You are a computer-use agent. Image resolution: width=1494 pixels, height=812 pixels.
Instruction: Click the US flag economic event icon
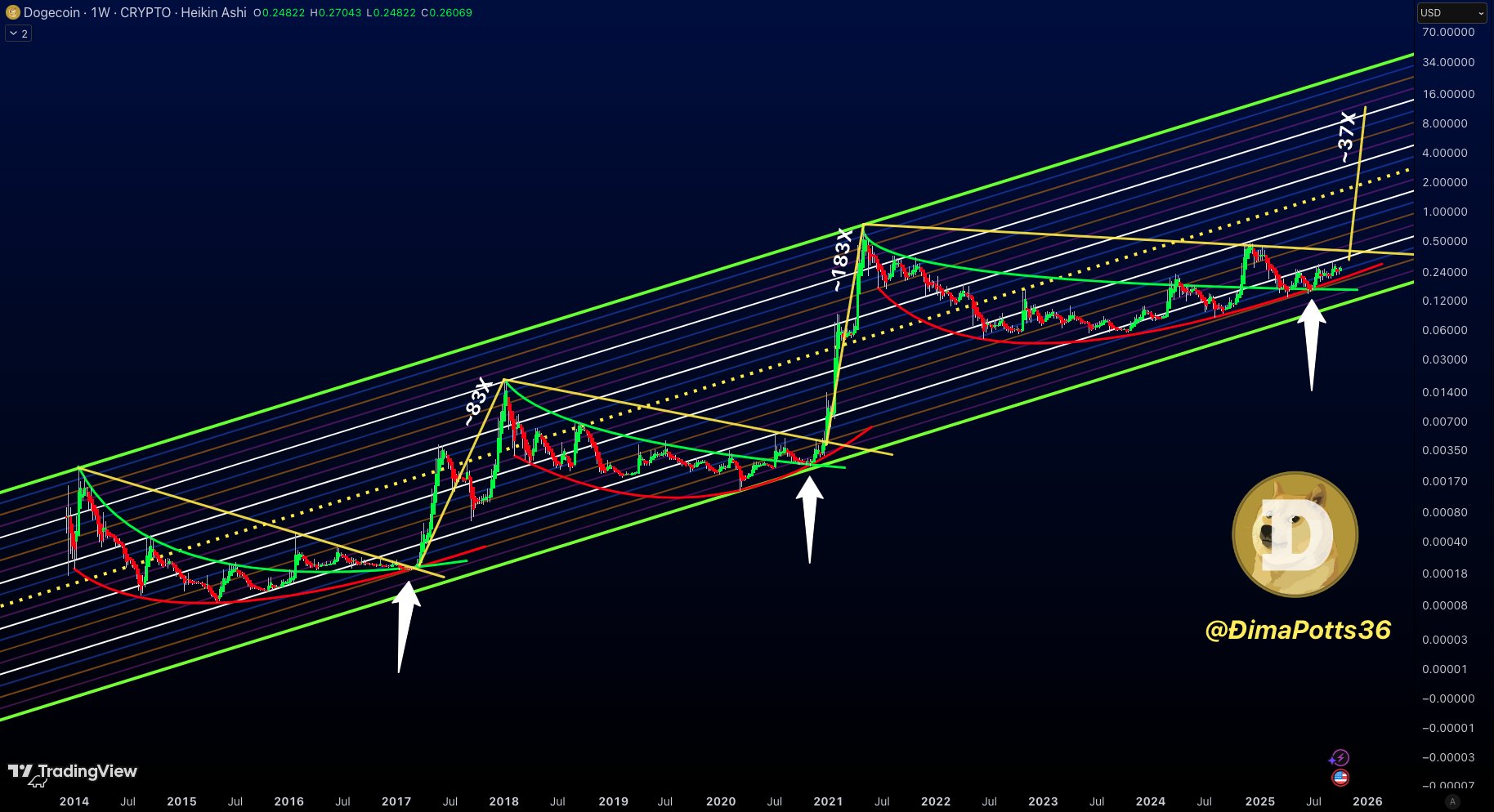coord(1340,777)
